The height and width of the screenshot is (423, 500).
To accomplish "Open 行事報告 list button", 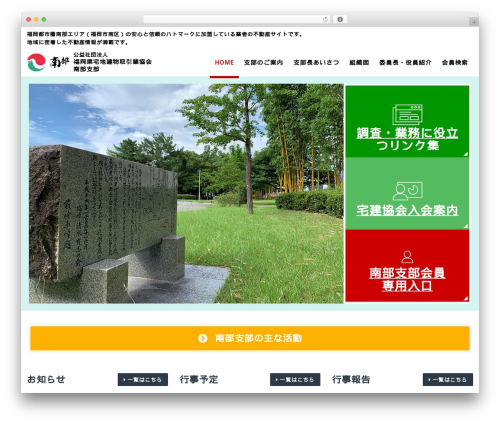I will point(448,379).
